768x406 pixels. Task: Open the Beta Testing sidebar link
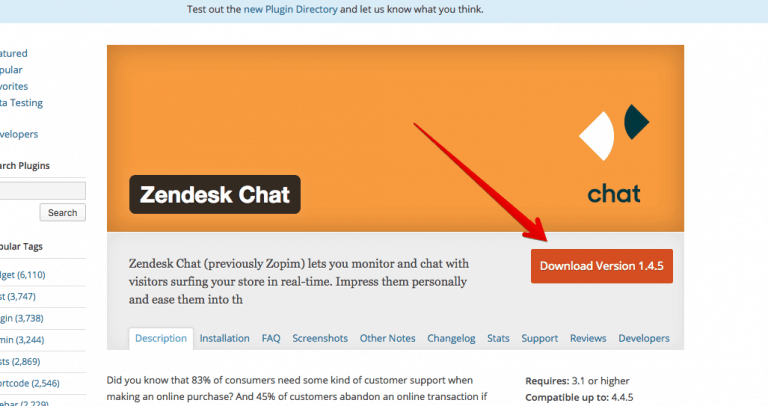click(x=21, y=103)
